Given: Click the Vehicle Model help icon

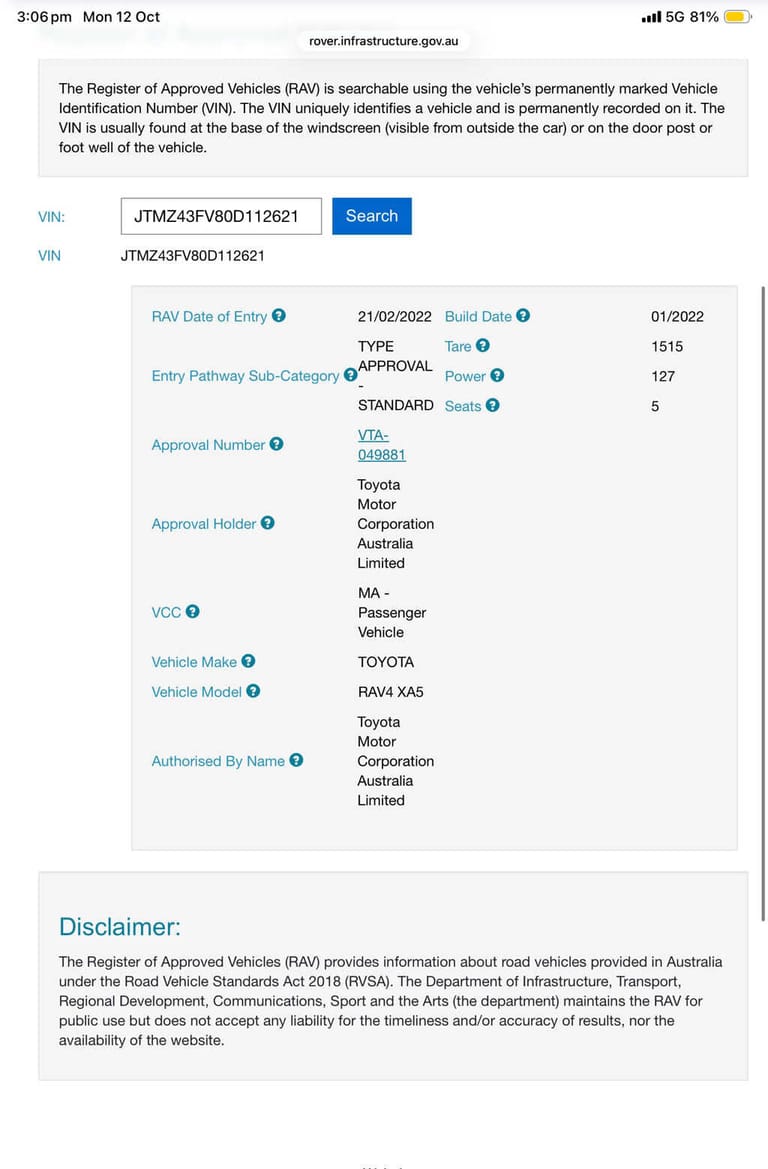Looking at the screenshot, I should coord(254,691).
